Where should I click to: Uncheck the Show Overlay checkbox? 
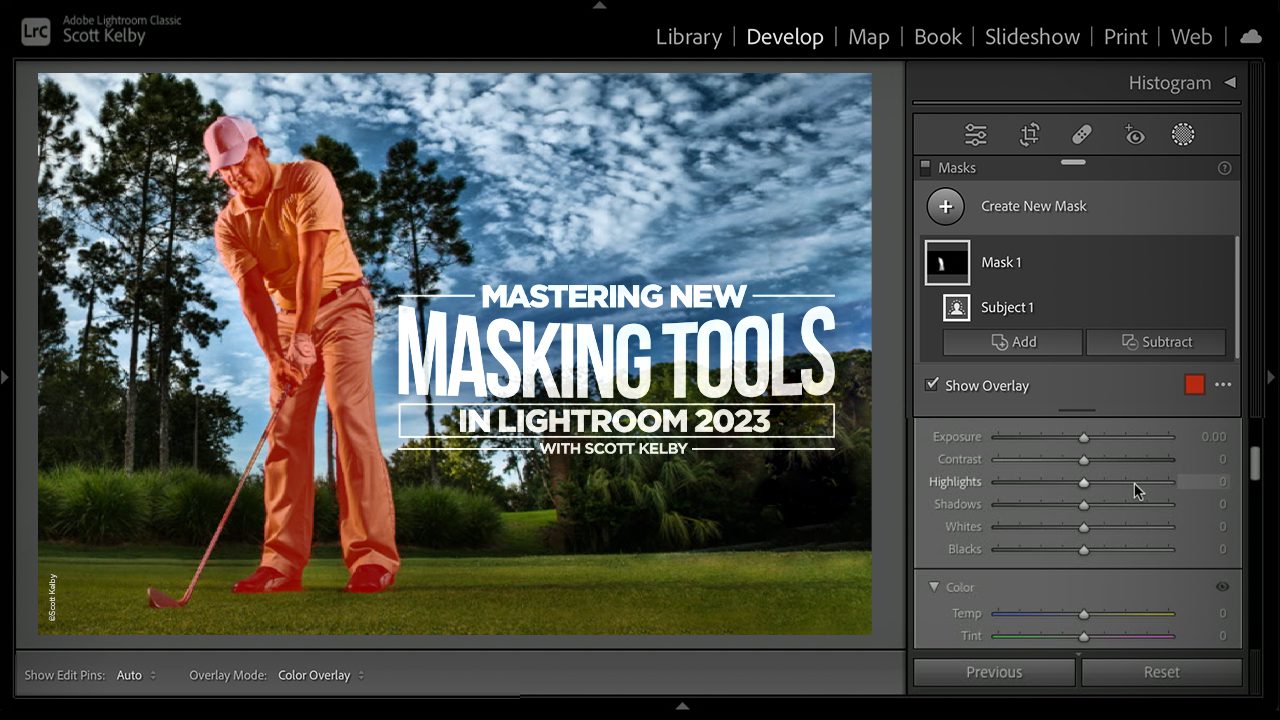(x=932, y=385)
